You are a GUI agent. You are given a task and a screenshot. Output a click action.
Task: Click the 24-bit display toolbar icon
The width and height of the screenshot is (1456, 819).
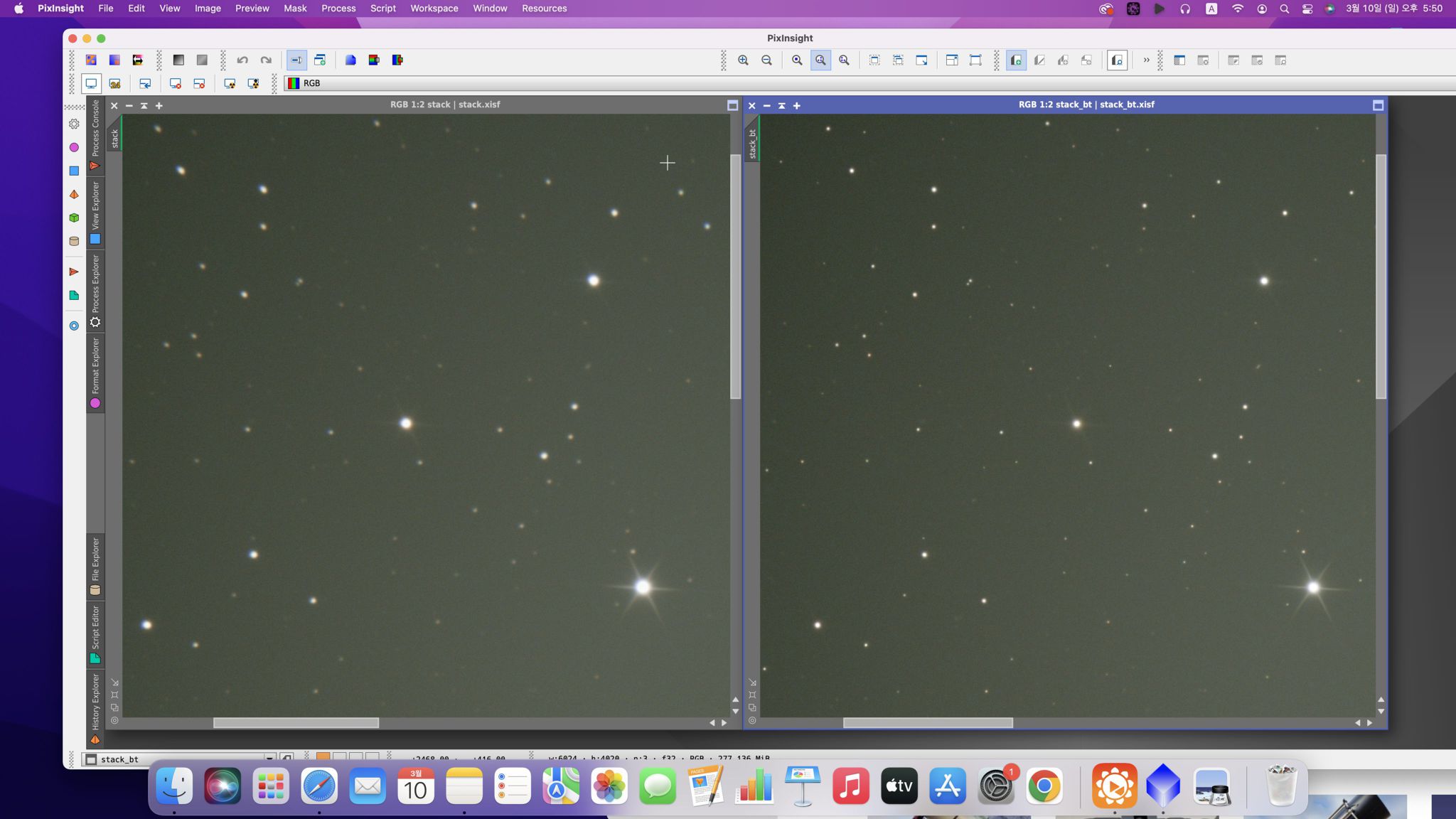click(115, 84)
